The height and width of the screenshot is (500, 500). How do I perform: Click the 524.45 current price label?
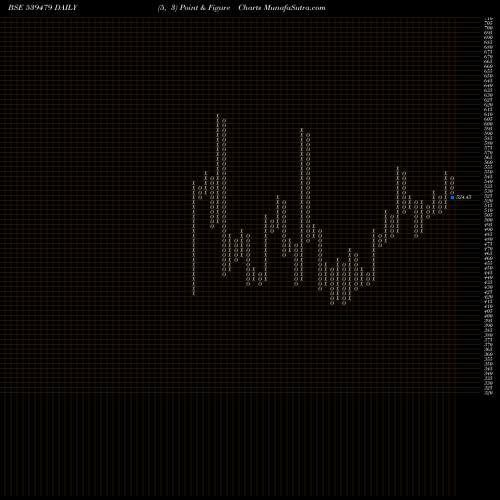tap(464, 197)
